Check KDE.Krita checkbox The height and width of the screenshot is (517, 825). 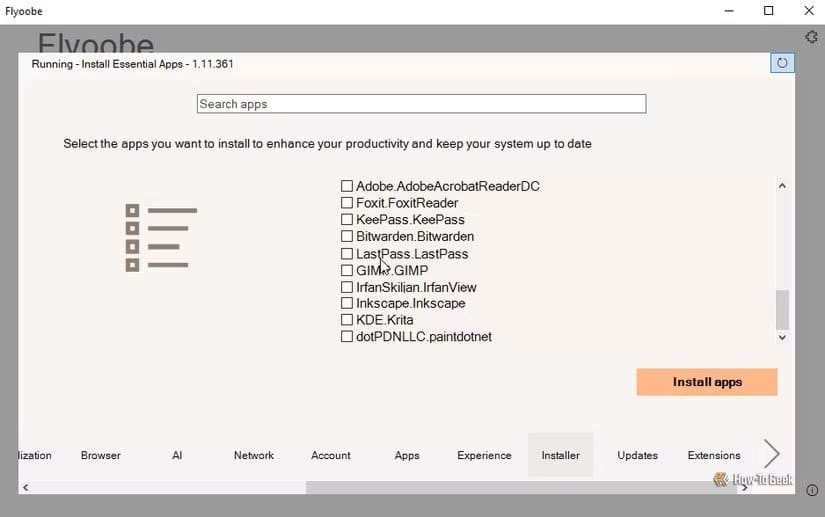[347, 320]
